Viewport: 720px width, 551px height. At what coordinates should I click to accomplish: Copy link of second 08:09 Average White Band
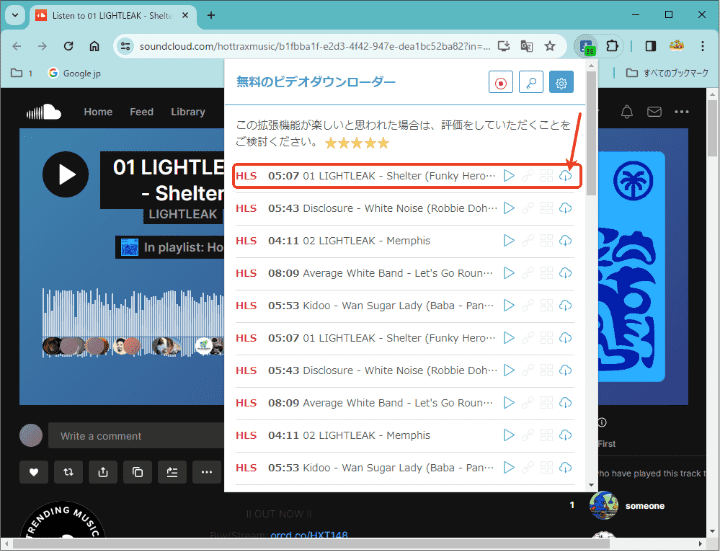pyautogui.click(x=528, y=403)
